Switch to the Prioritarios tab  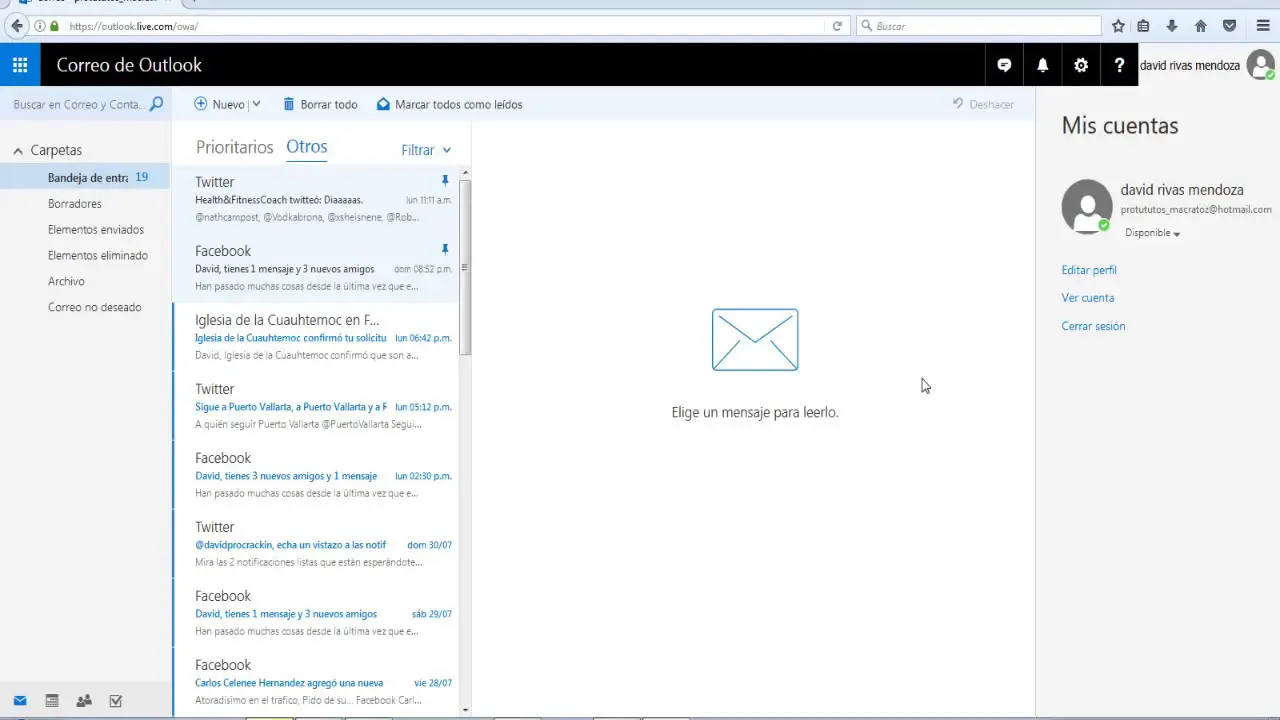pos(234,147)
